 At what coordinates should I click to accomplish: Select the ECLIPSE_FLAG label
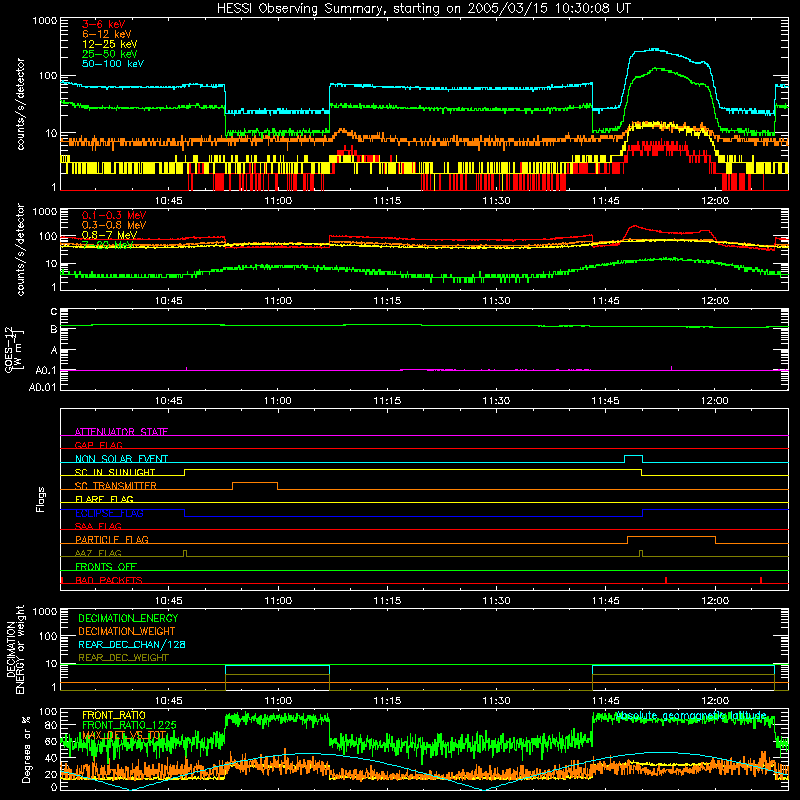pyautogui.click(x=109, y=513)
